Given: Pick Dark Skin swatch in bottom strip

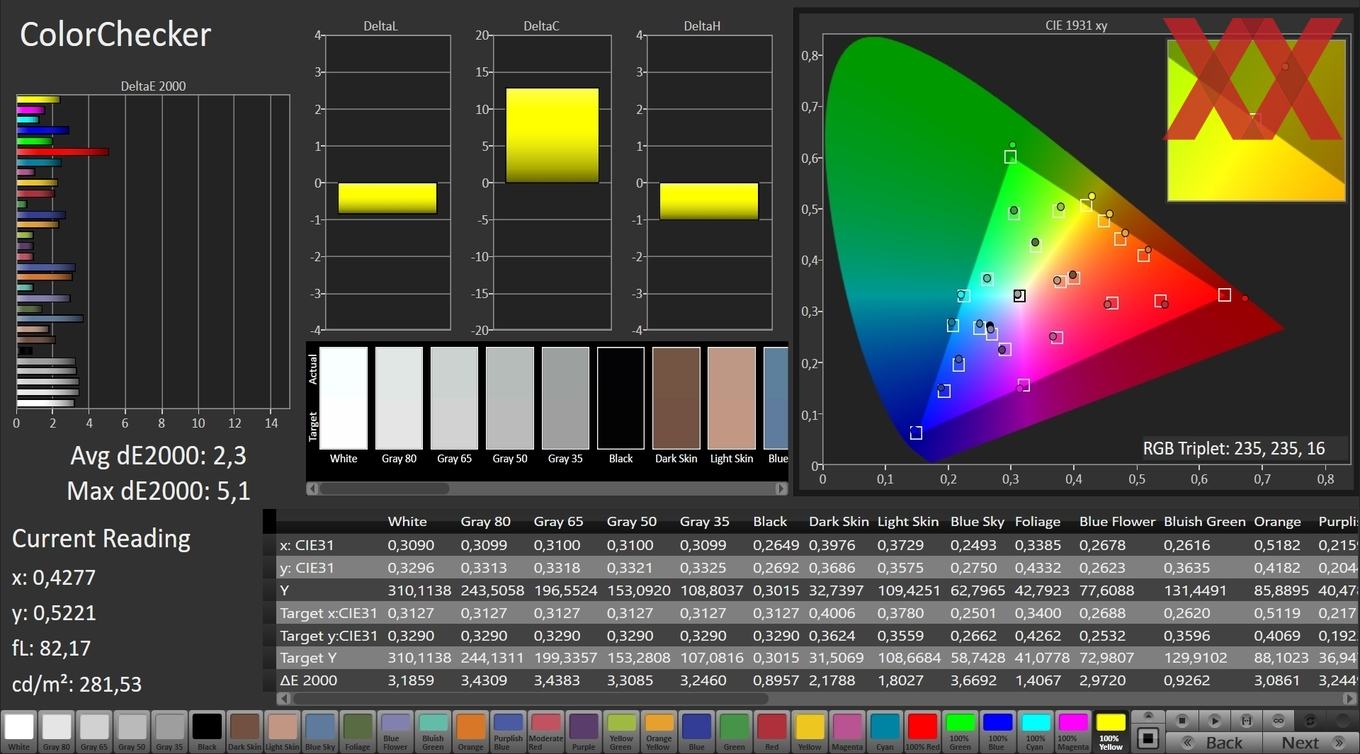Looking at the screenshot, I should click(245, 731).
